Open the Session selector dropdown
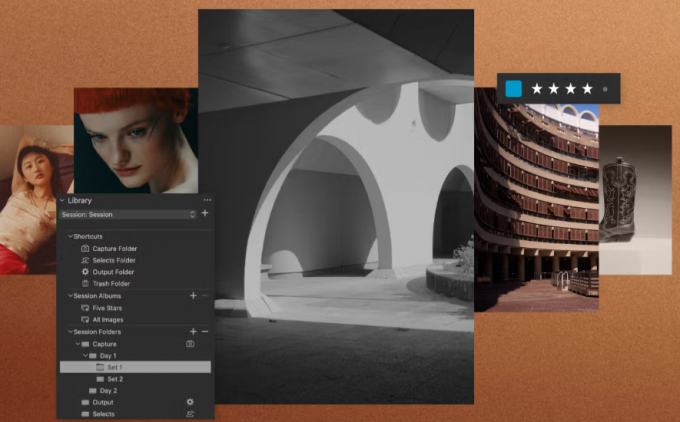Screen dimensions: 680x422 (128, 214)
